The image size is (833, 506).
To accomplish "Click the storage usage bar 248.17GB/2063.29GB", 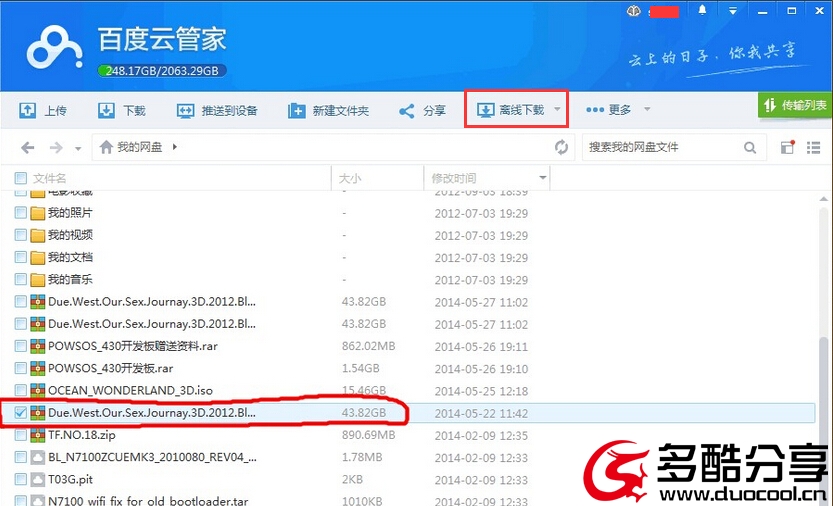I will pyautogui.click(x=162, y=71).
